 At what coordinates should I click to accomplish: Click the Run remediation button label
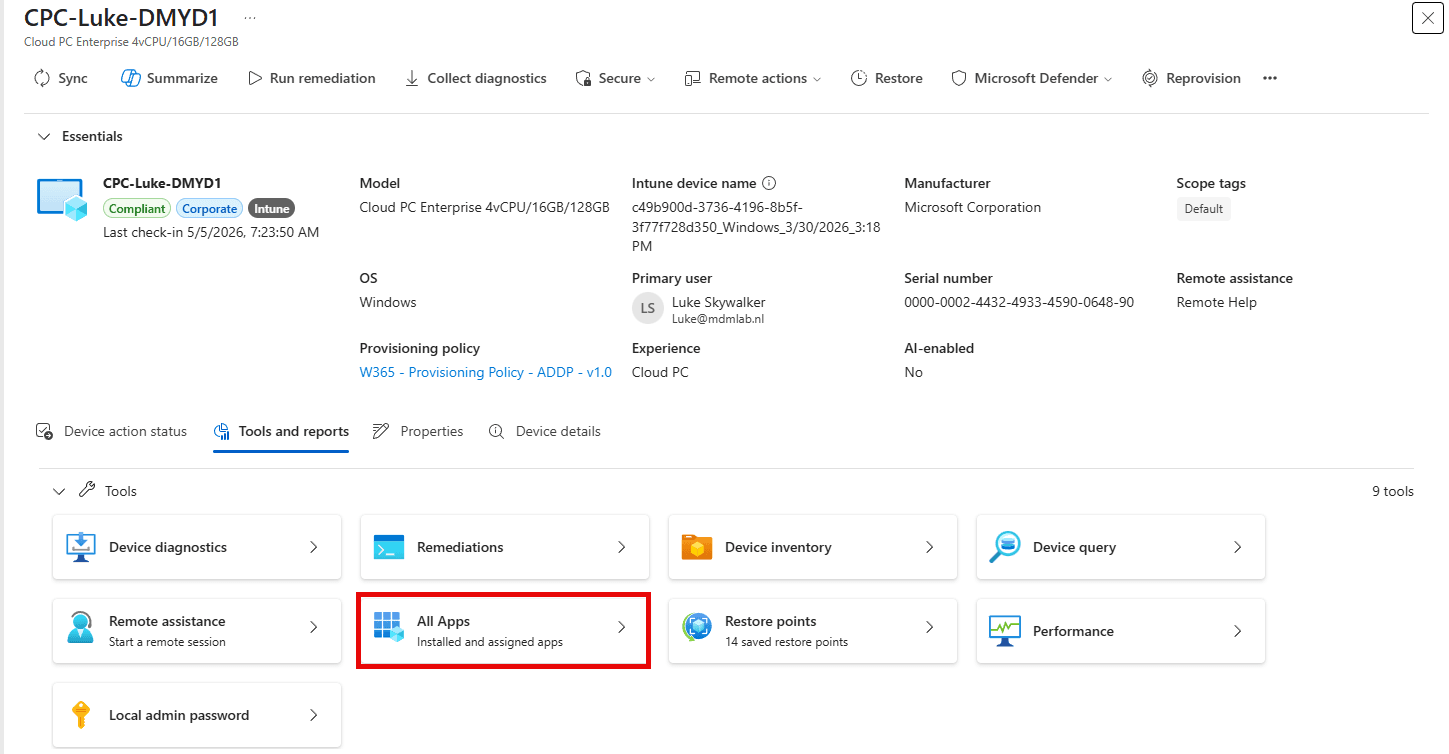tap(323, 78)
